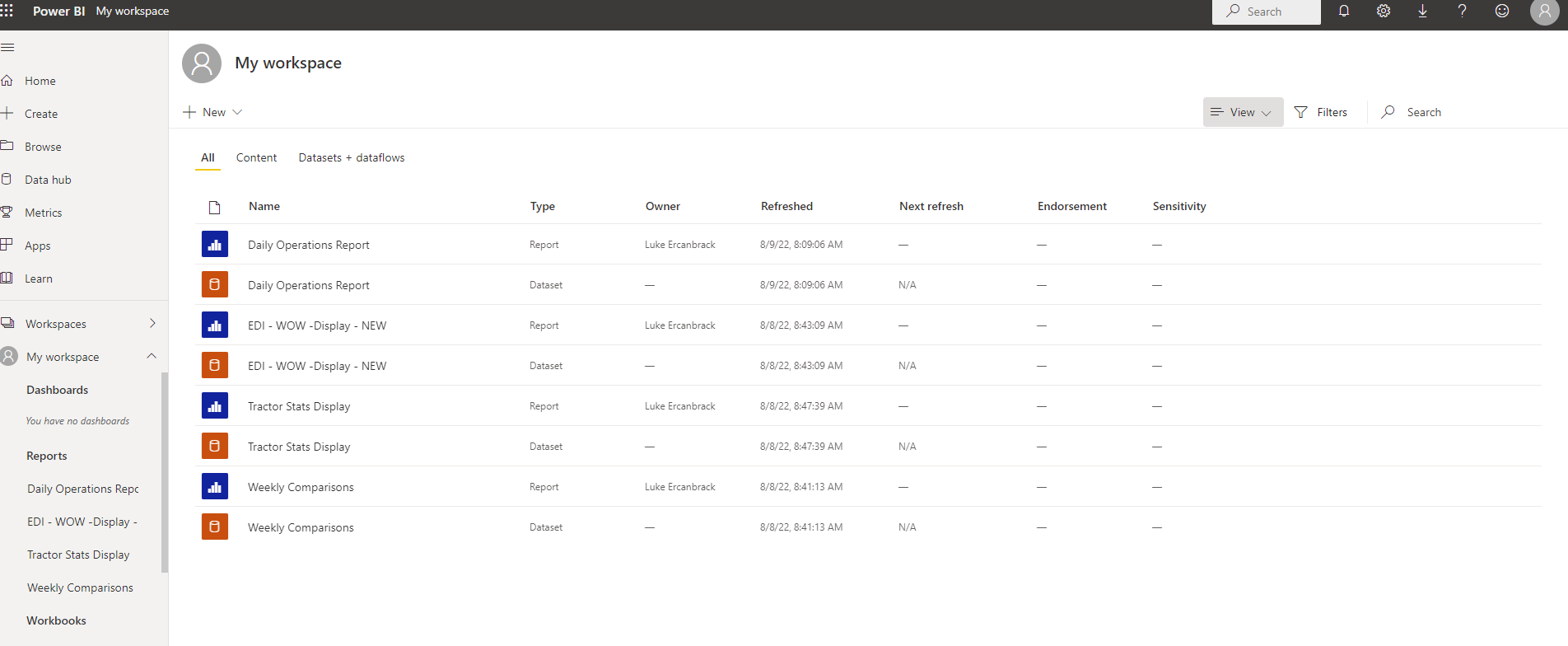1568x646 pixels.
Task: Click the Tractor Stats Display dataset icon
Action: point(215,447)
